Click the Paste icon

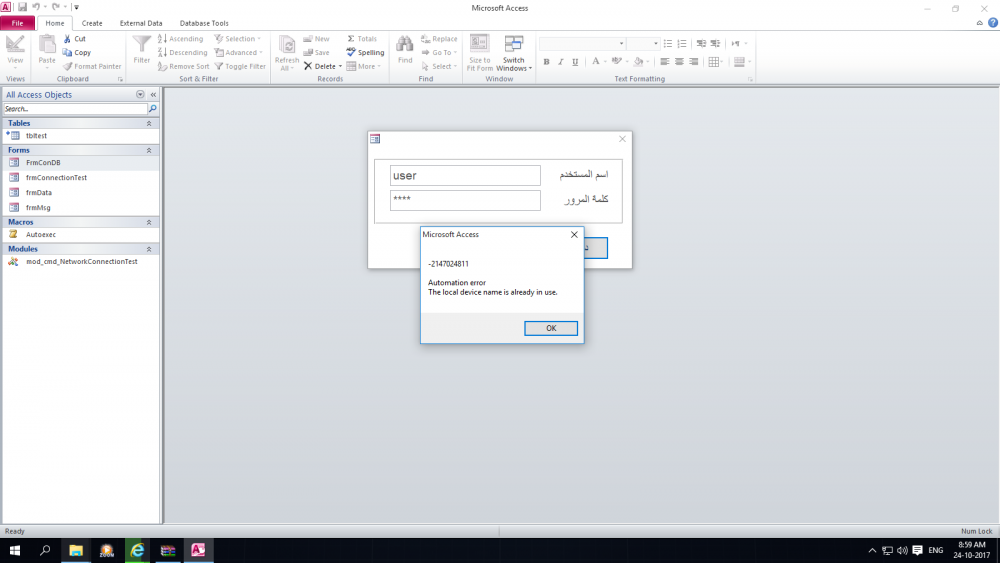pos(47,45)
